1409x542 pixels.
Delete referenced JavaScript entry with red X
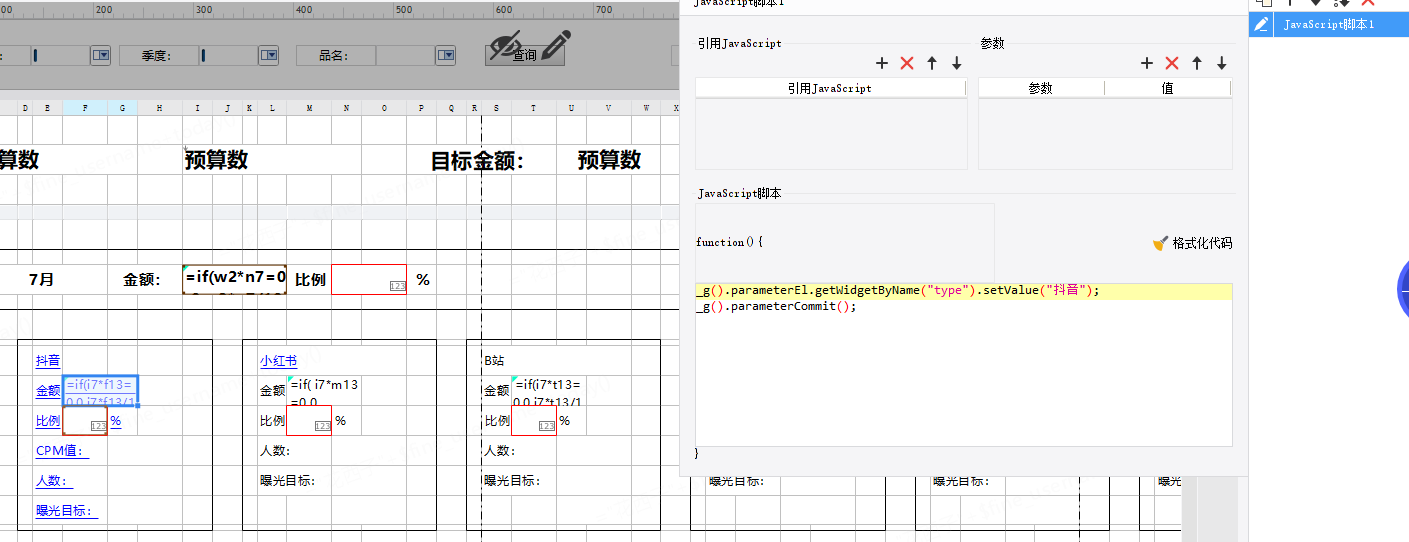pyautogui.click(x=907, y=63)
